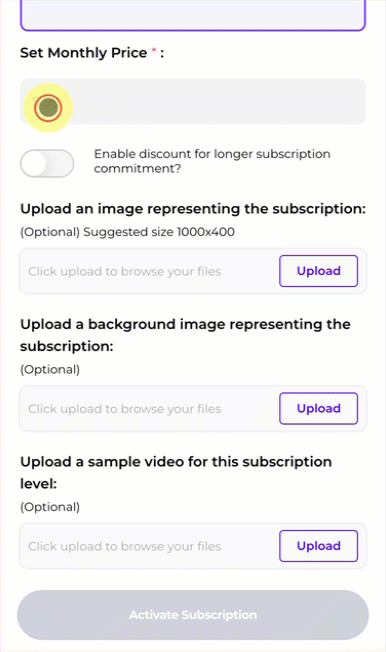Click Upload for the background image

pyautogui.click(x=319, y=408)
